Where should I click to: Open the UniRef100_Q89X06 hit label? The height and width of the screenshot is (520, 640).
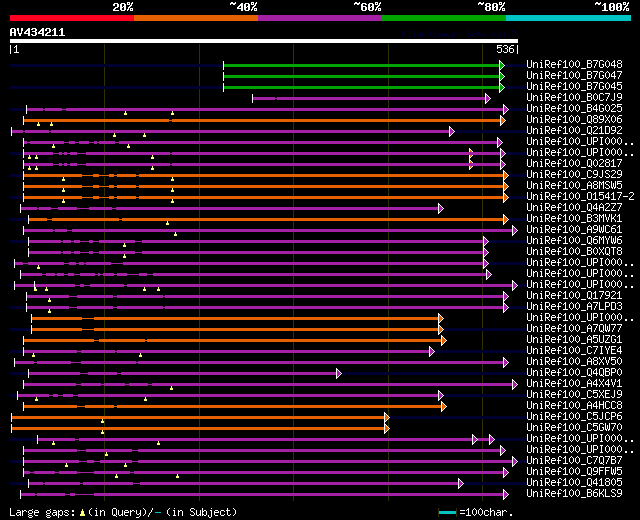coord(574,120)
